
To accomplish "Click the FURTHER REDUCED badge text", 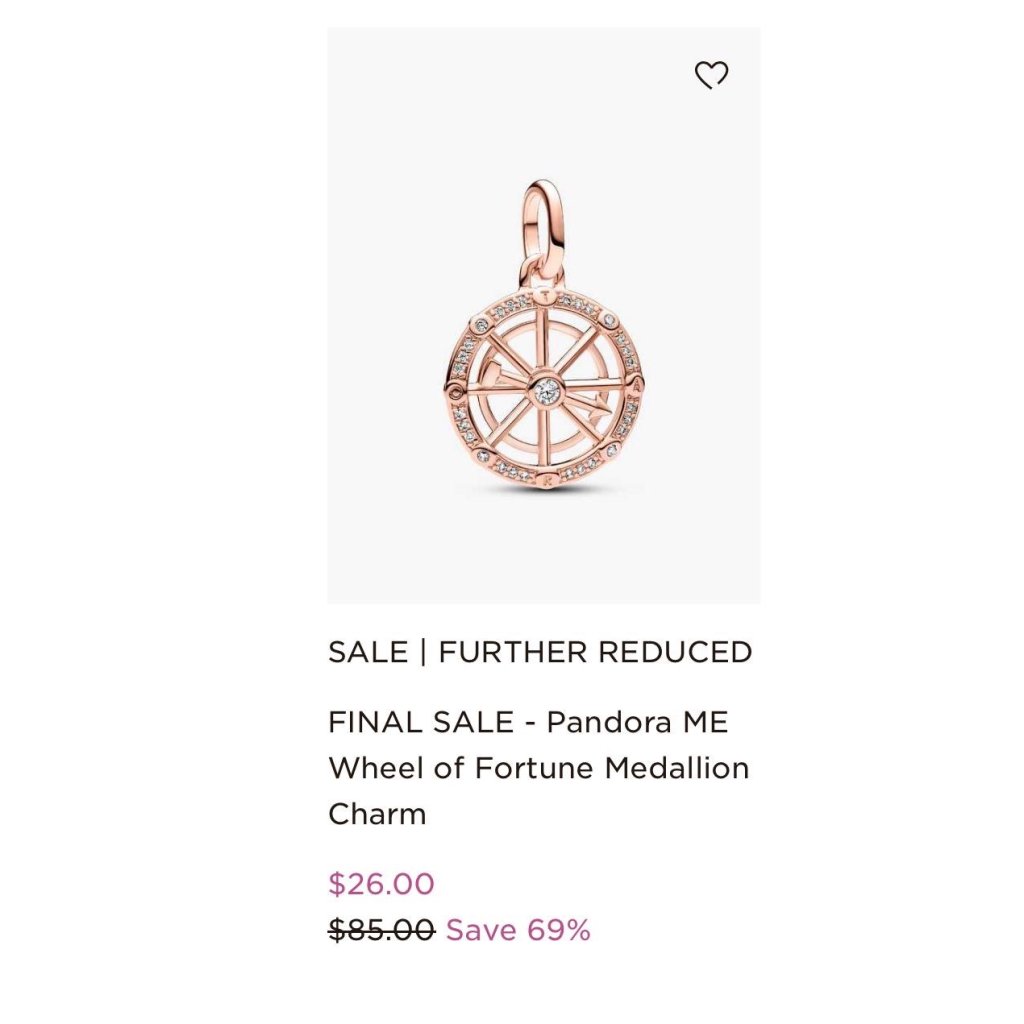I will pos(596,652).
